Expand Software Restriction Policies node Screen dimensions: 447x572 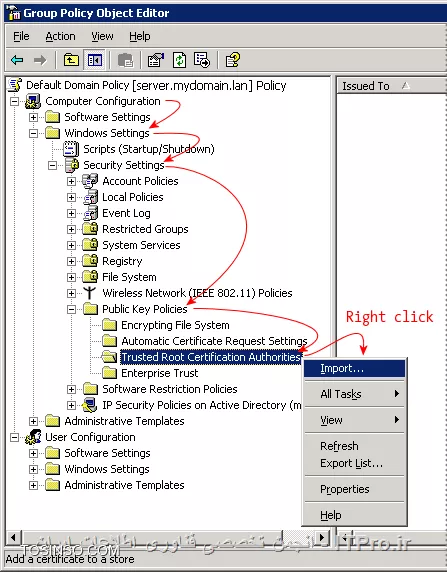pos(72,389)
